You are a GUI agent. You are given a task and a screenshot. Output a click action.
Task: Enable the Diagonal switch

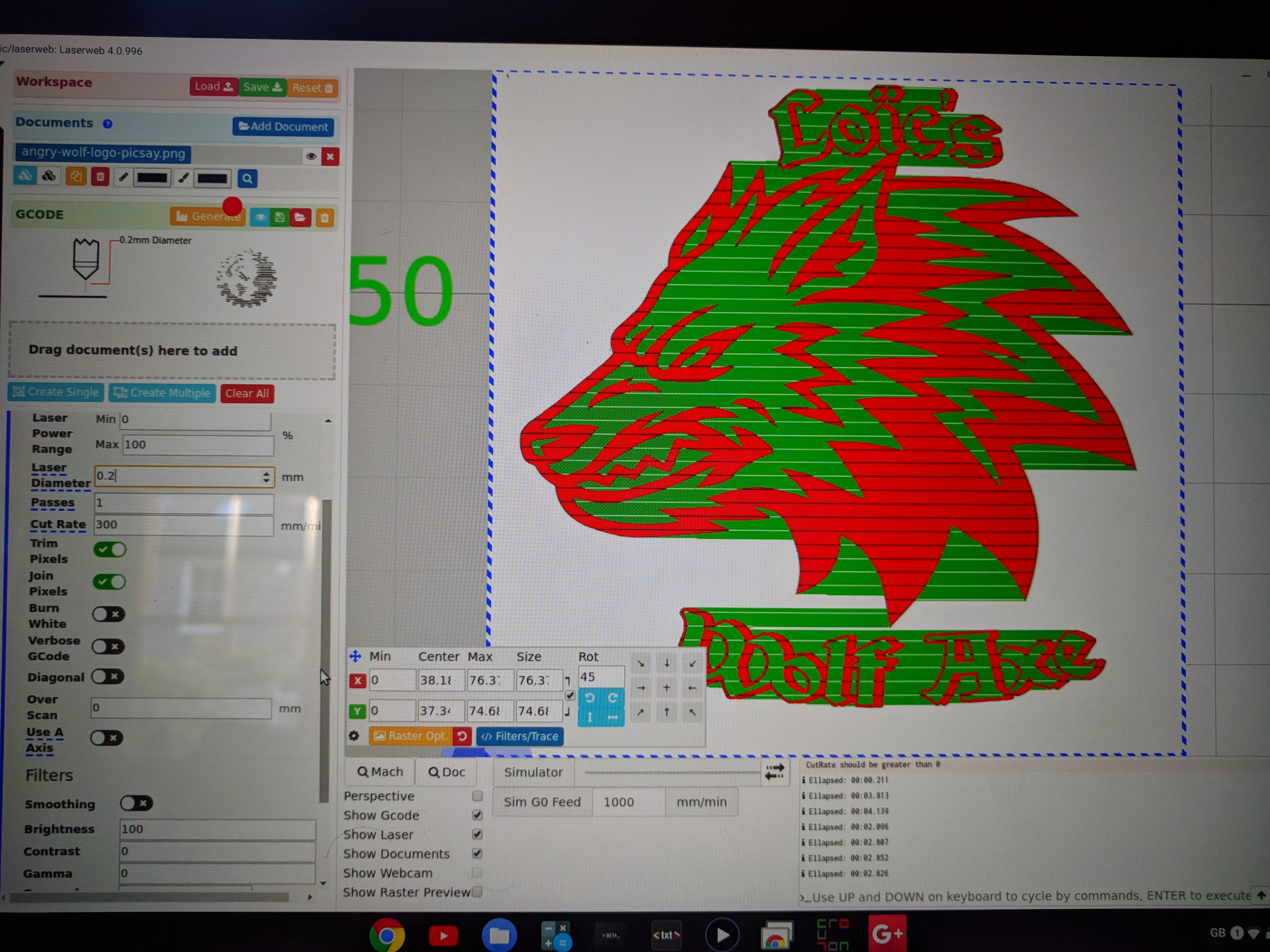point(108,677)
